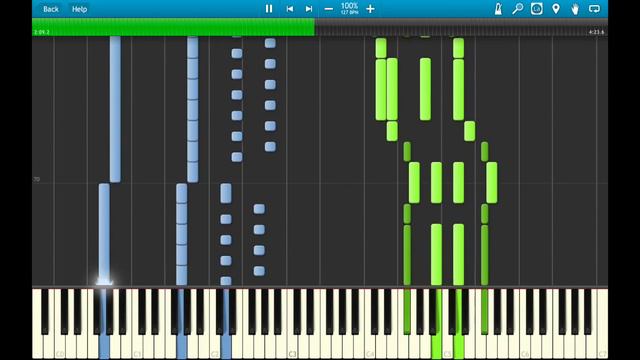Viewport: 640px width, 360px height.
Task: Jump to the unplayed grey progress section
Action: [x=461, y=27]
